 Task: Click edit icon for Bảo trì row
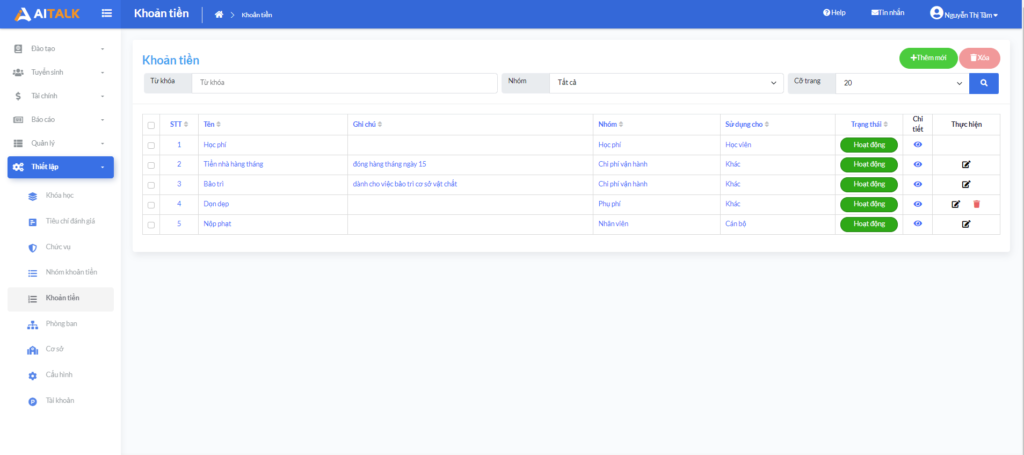(966, 184)
